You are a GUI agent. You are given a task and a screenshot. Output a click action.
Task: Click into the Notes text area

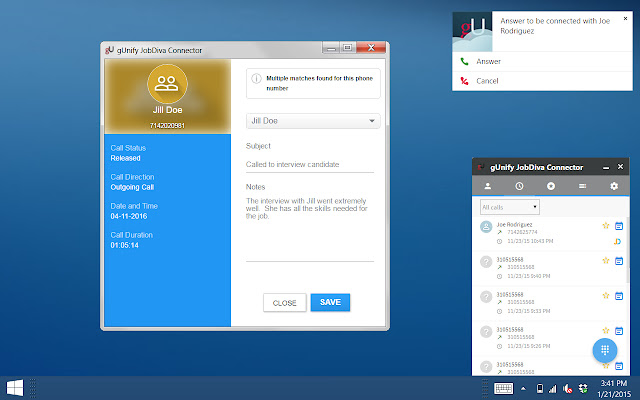click(310, 229)
